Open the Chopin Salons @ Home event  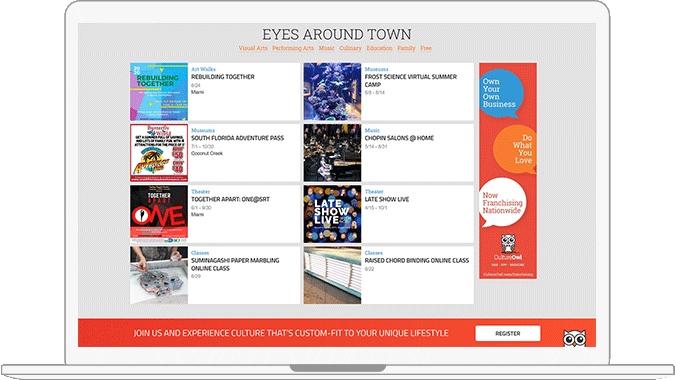pyautogui.click(x=399, y=138)
